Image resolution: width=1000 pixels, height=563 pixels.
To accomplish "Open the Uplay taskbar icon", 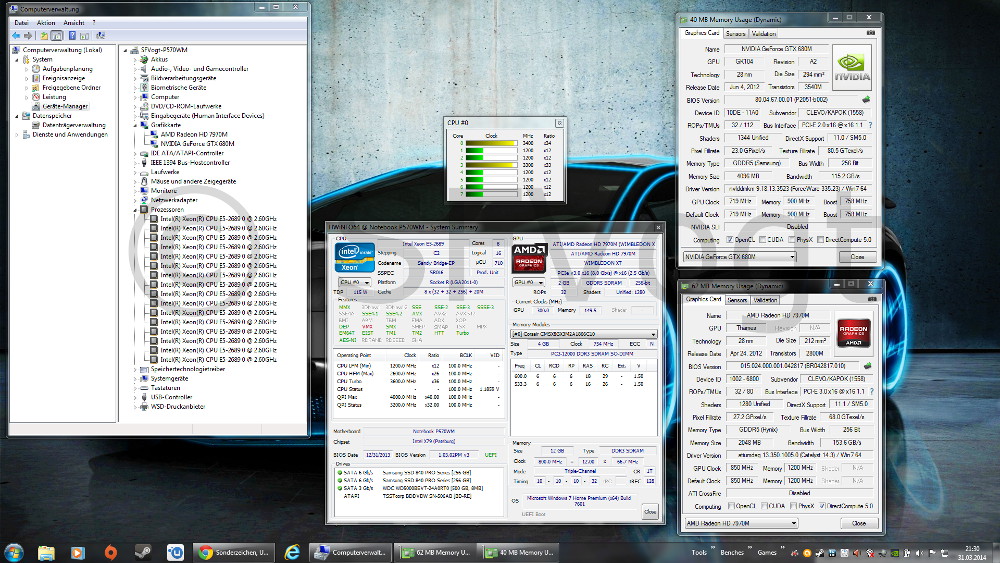I will 175,552.
